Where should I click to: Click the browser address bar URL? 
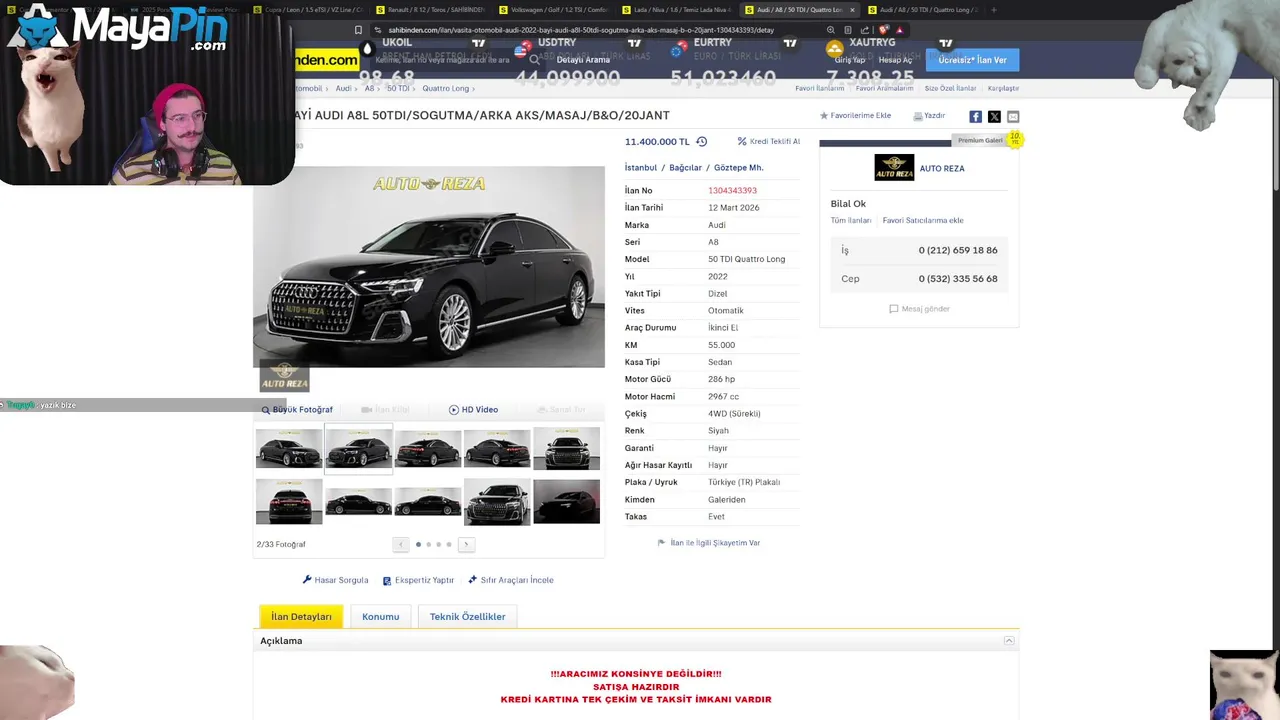(580, 30)
